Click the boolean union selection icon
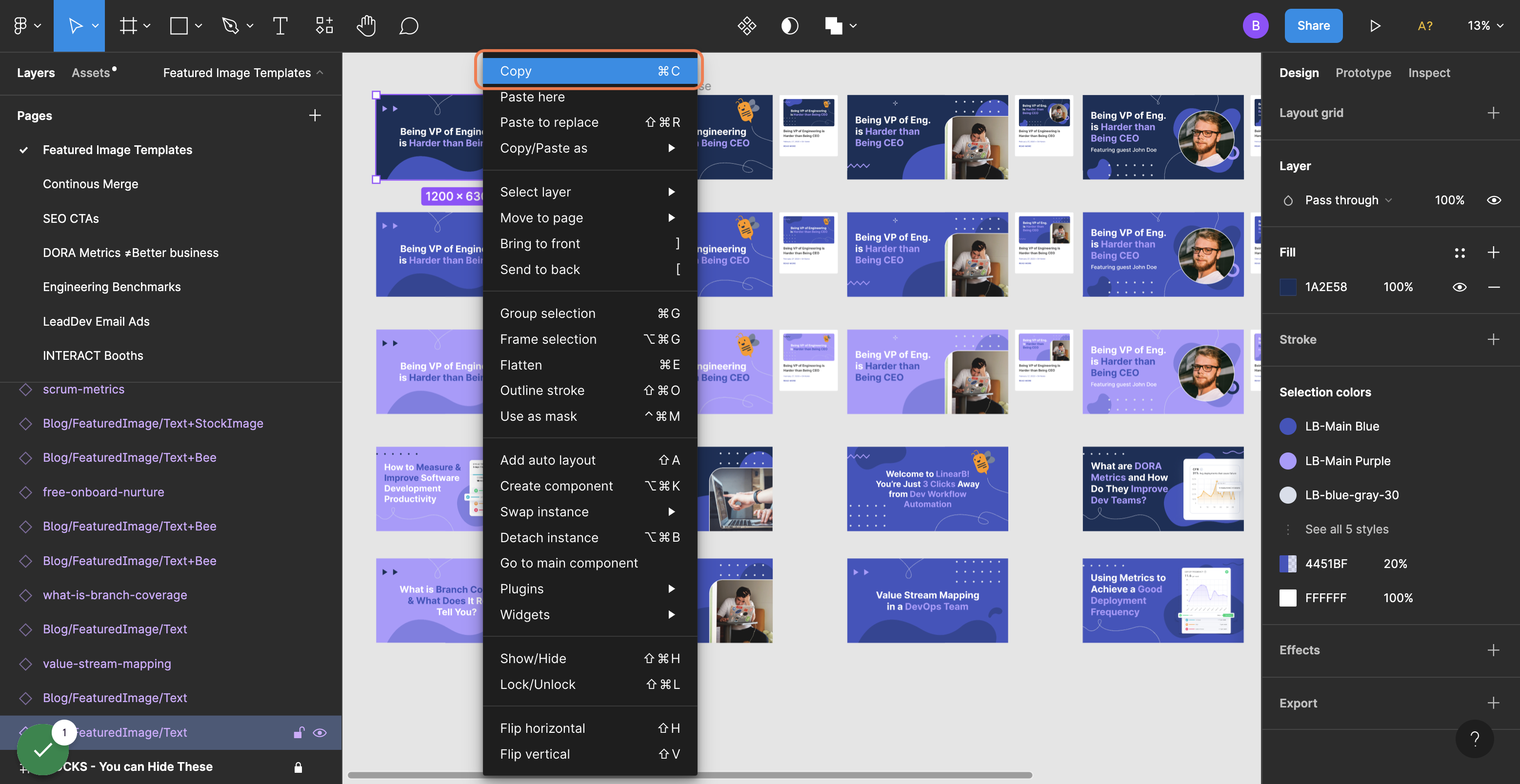The width and height of the screenshot is (1520, 784). pos(833,25)
